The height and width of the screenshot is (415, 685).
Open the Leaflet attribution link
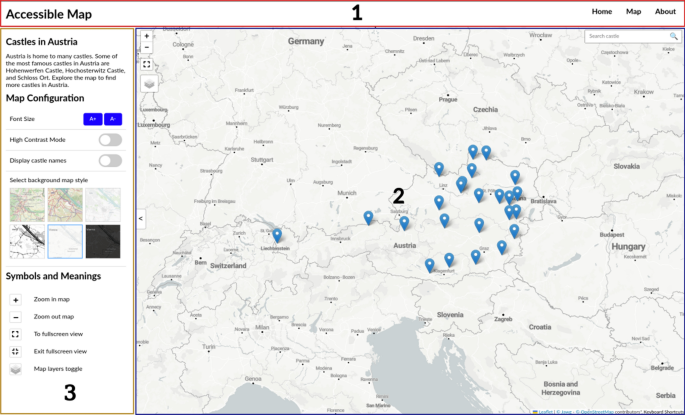coord(545,412)
